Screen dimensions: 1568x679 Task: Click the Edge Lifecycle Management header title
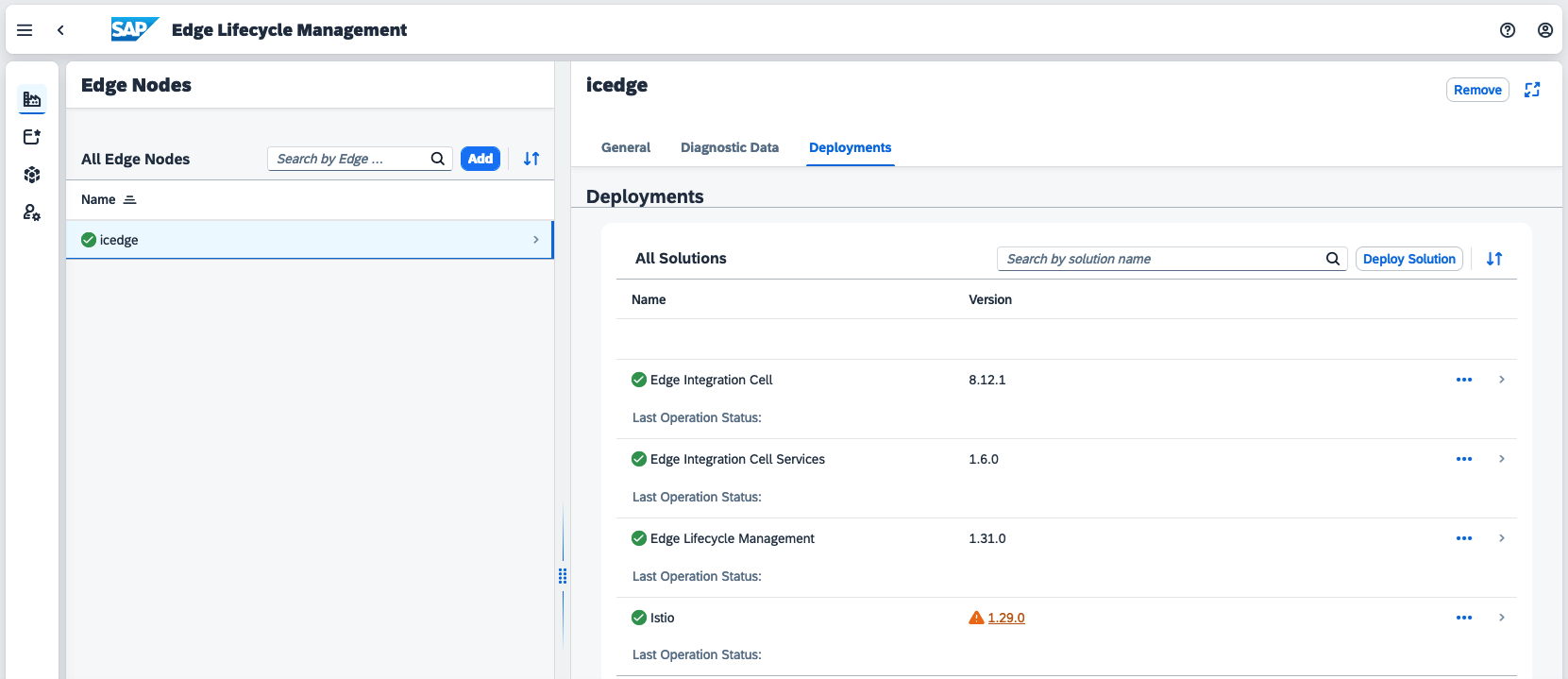[289, 30]
